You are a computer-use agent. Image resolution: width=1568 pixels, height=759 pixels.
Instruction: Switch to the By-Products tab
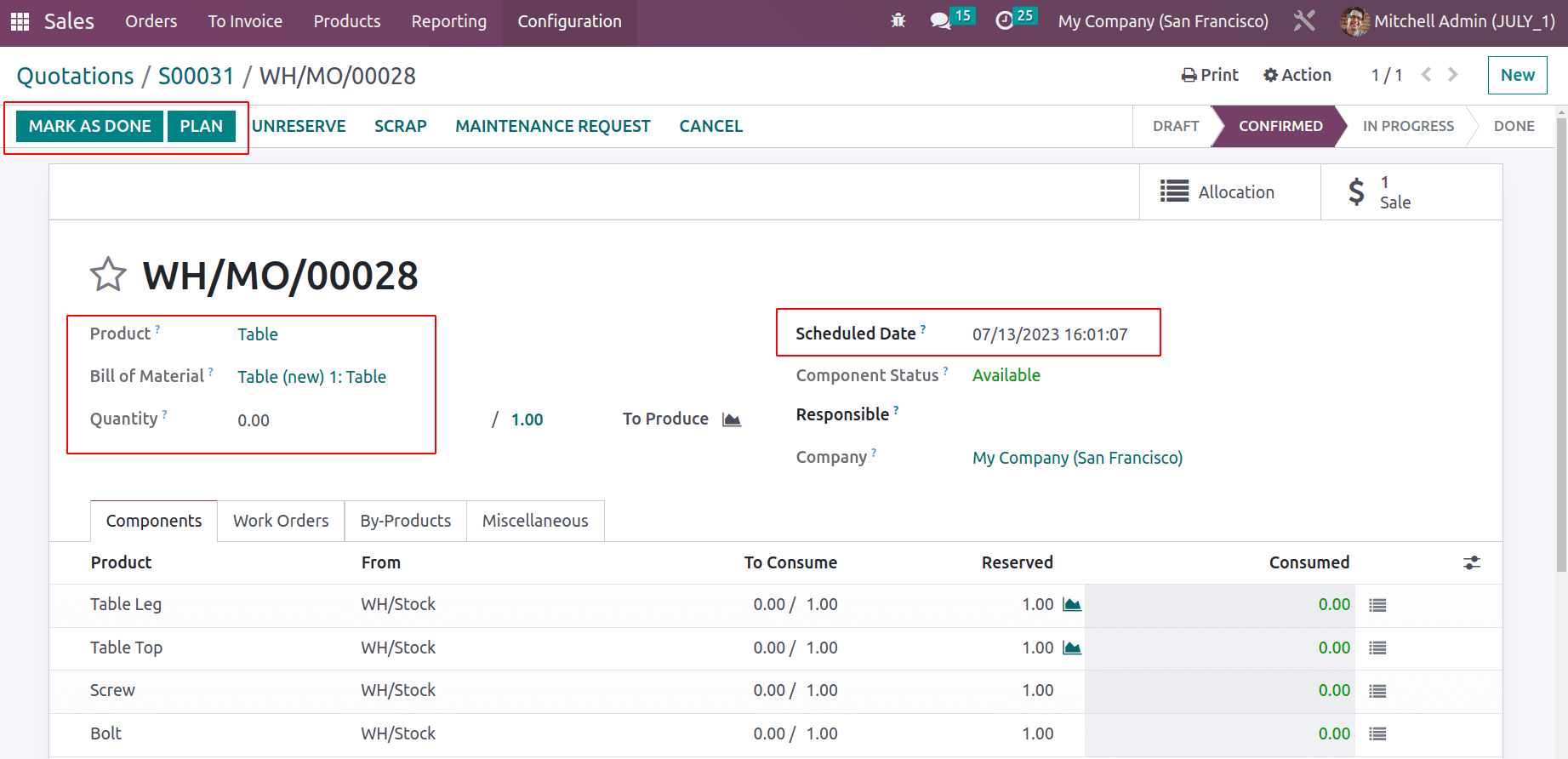click(x=406, y=521)
